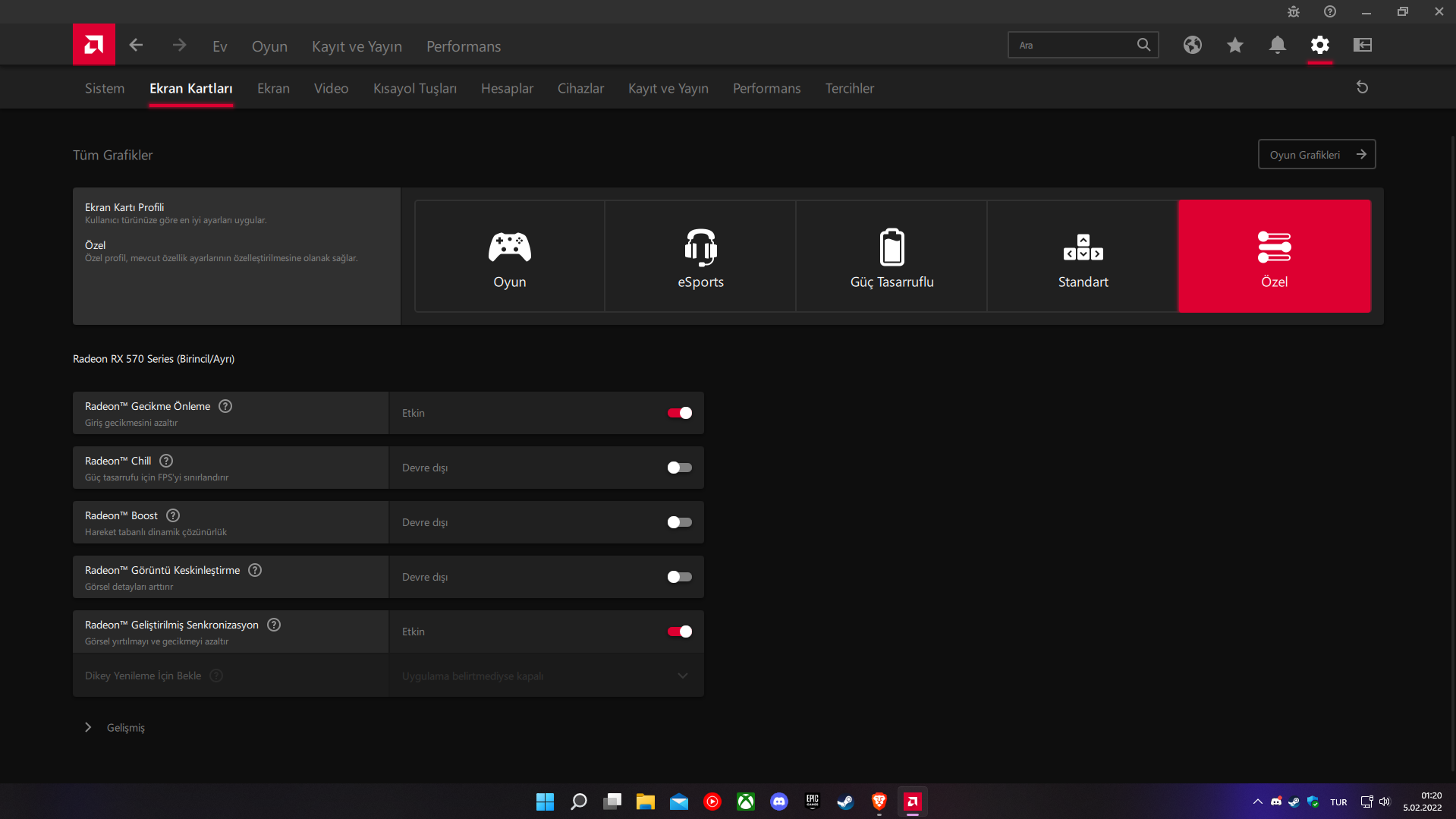Select the Güç Tasarruflu profile

892,256
